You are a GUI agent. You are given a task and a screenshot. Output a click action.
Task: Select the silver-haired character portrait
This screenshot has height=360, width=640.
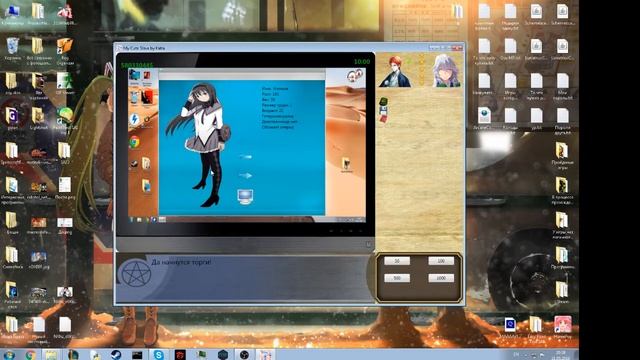(x=446, y=71)
